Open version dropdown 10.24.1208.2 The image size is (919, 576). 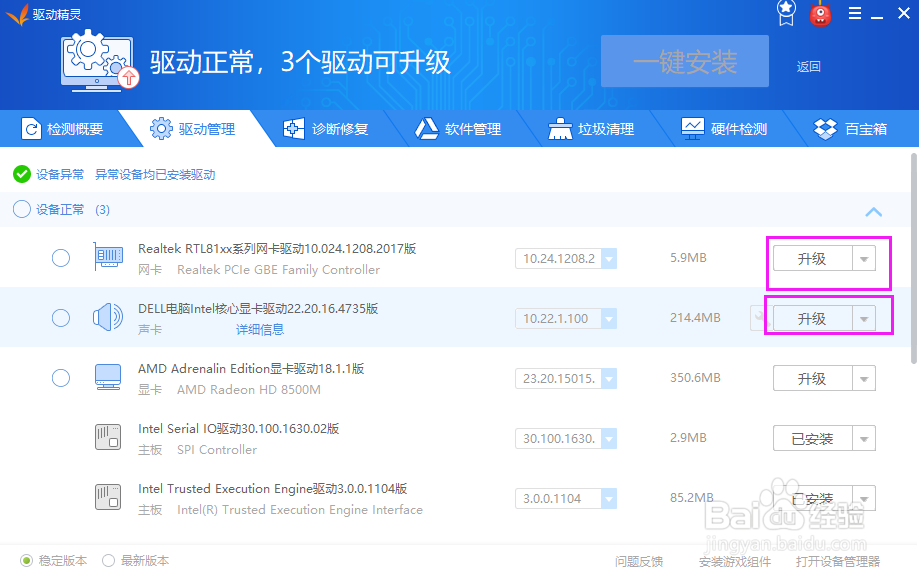[609, 258]
